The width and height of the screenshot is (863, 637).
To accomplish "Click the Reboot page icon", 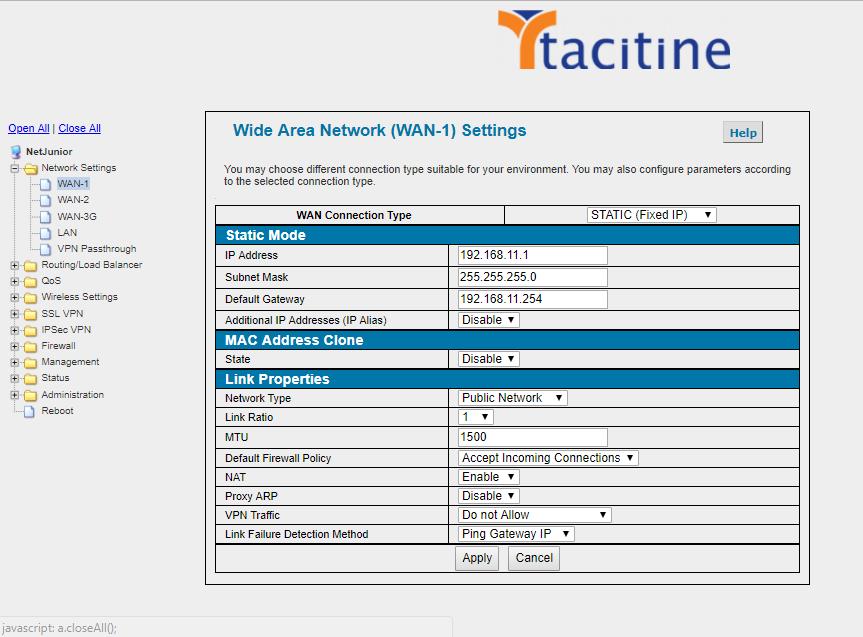I will point(30,411).
